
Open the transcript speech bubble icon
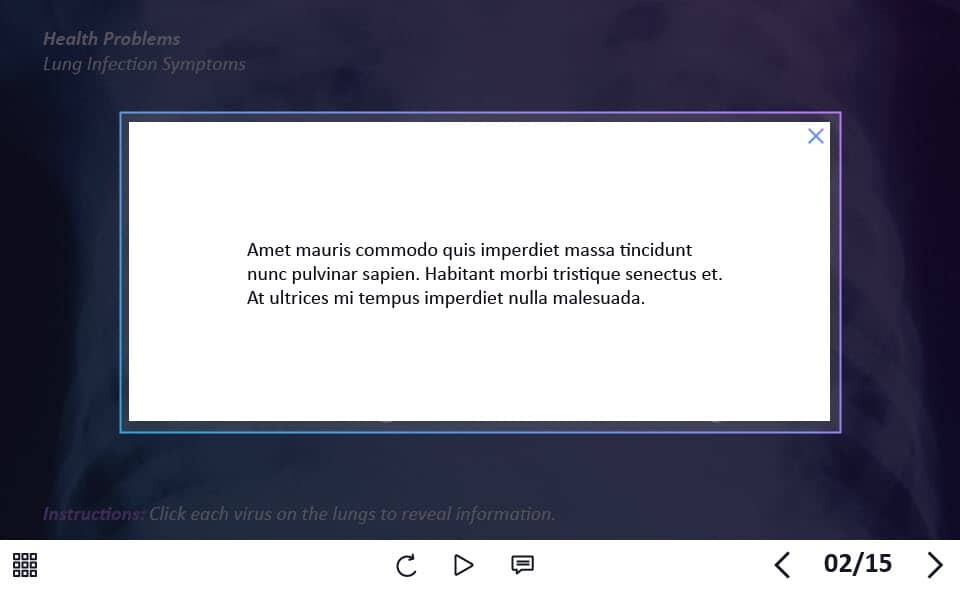click(522, 565)
